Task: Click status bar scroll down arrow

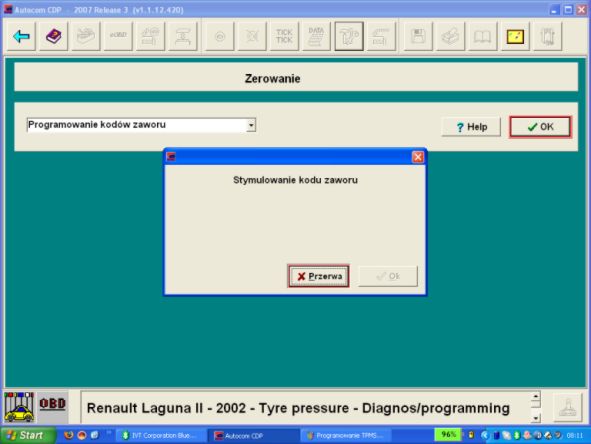Action: coord(536,418)
